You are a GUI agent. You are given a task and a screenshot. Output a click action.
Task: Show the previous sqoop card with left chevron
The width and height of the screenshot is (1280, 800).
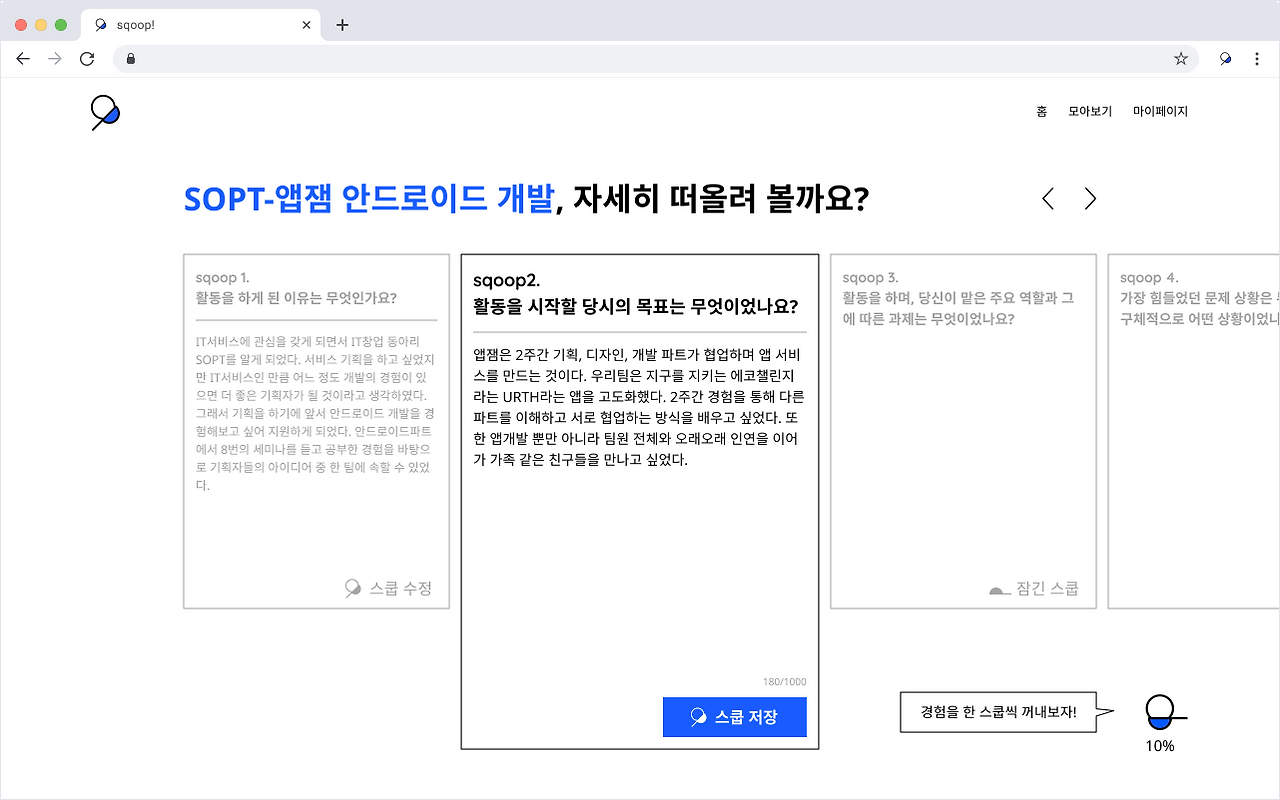click(1048, 199)
